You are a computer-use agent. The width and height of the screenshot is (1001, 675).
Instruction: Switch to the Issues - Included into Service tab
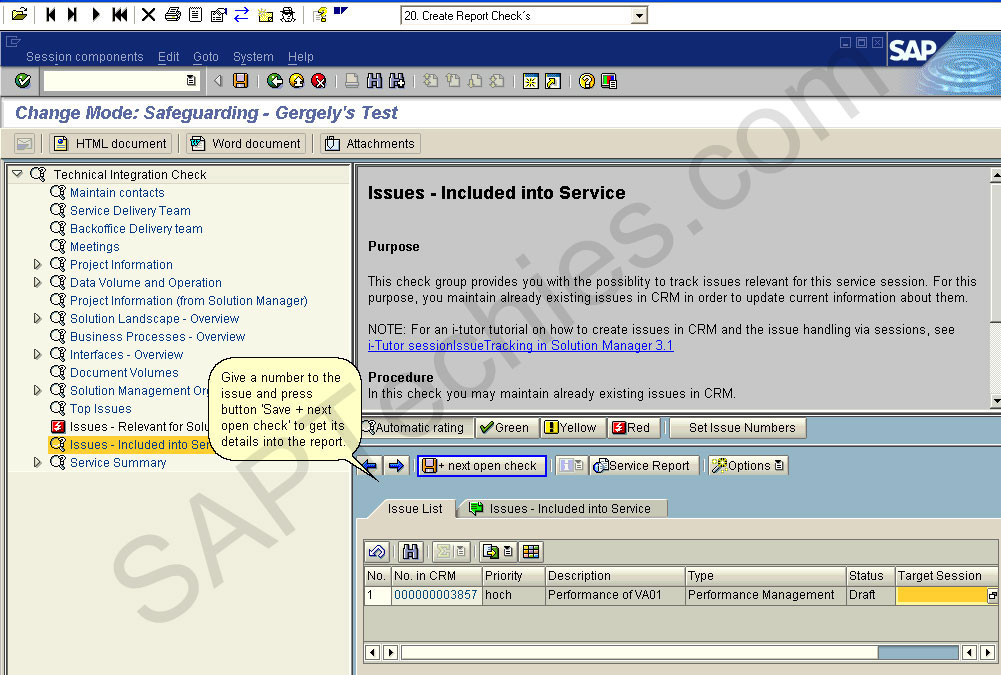[562, 509]
